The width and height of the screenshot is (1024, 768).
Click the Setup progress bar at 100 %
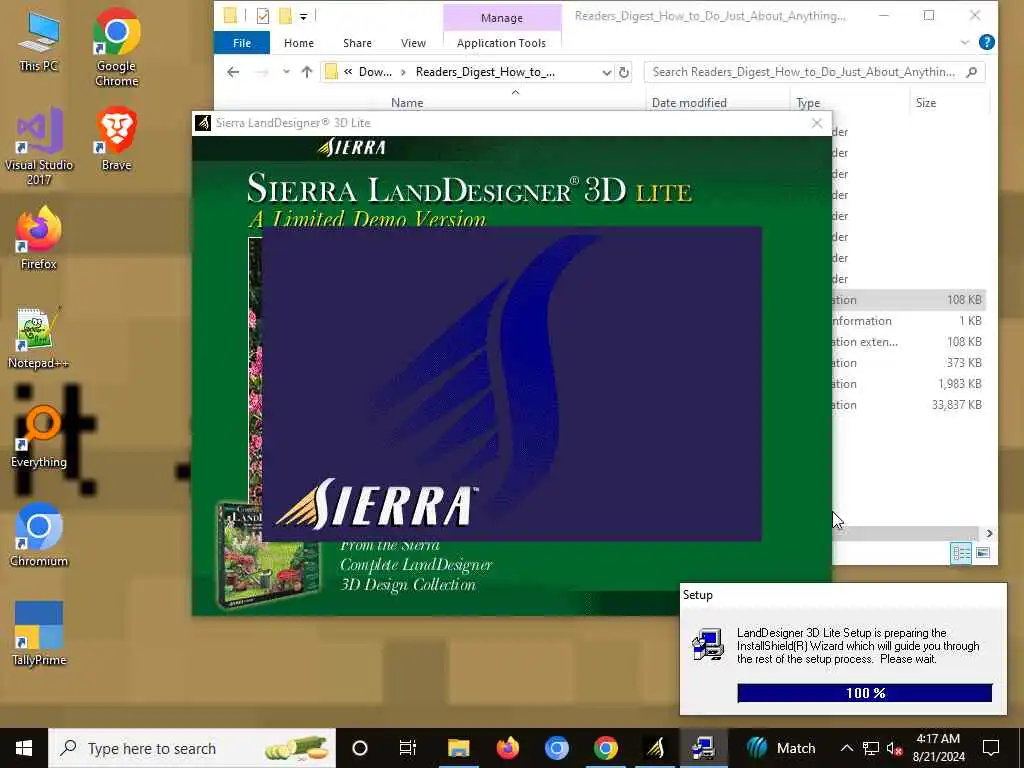click(x=865, y=693)
